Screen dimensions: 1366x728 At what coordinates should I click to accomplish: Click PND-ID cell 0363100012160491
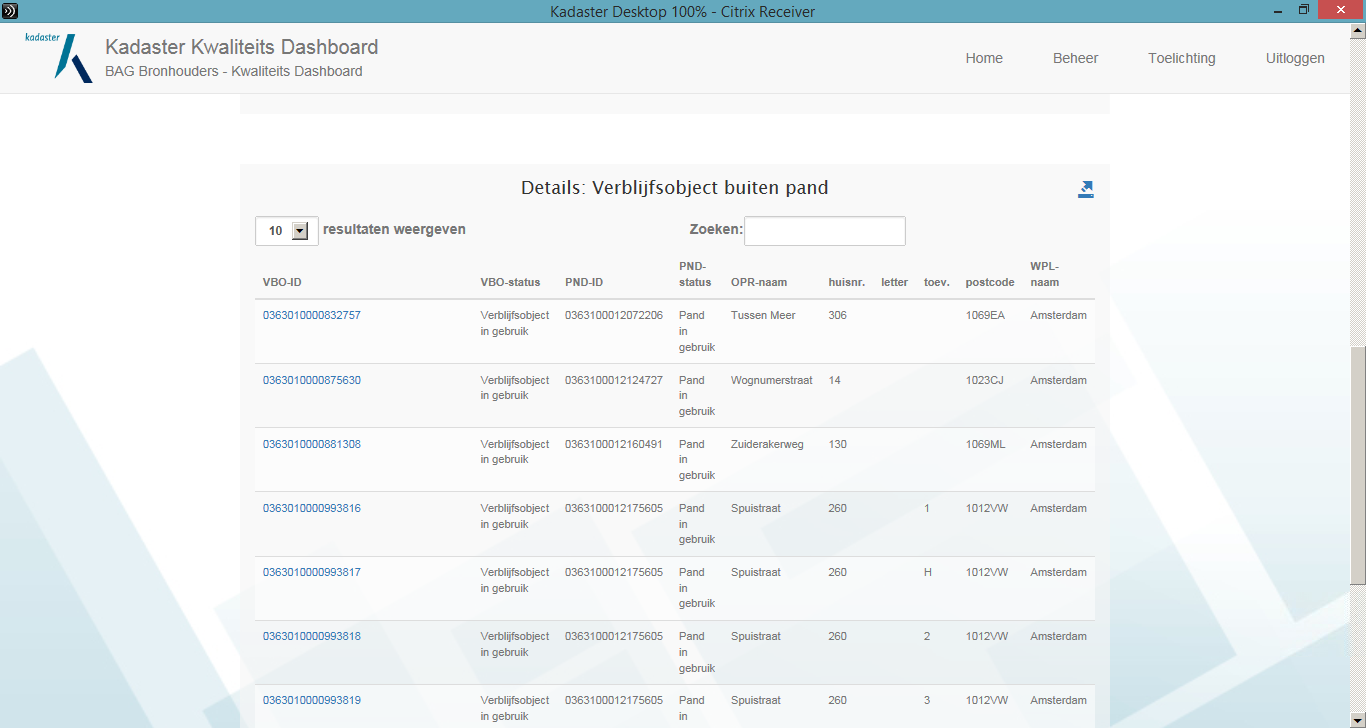[614, 444]
